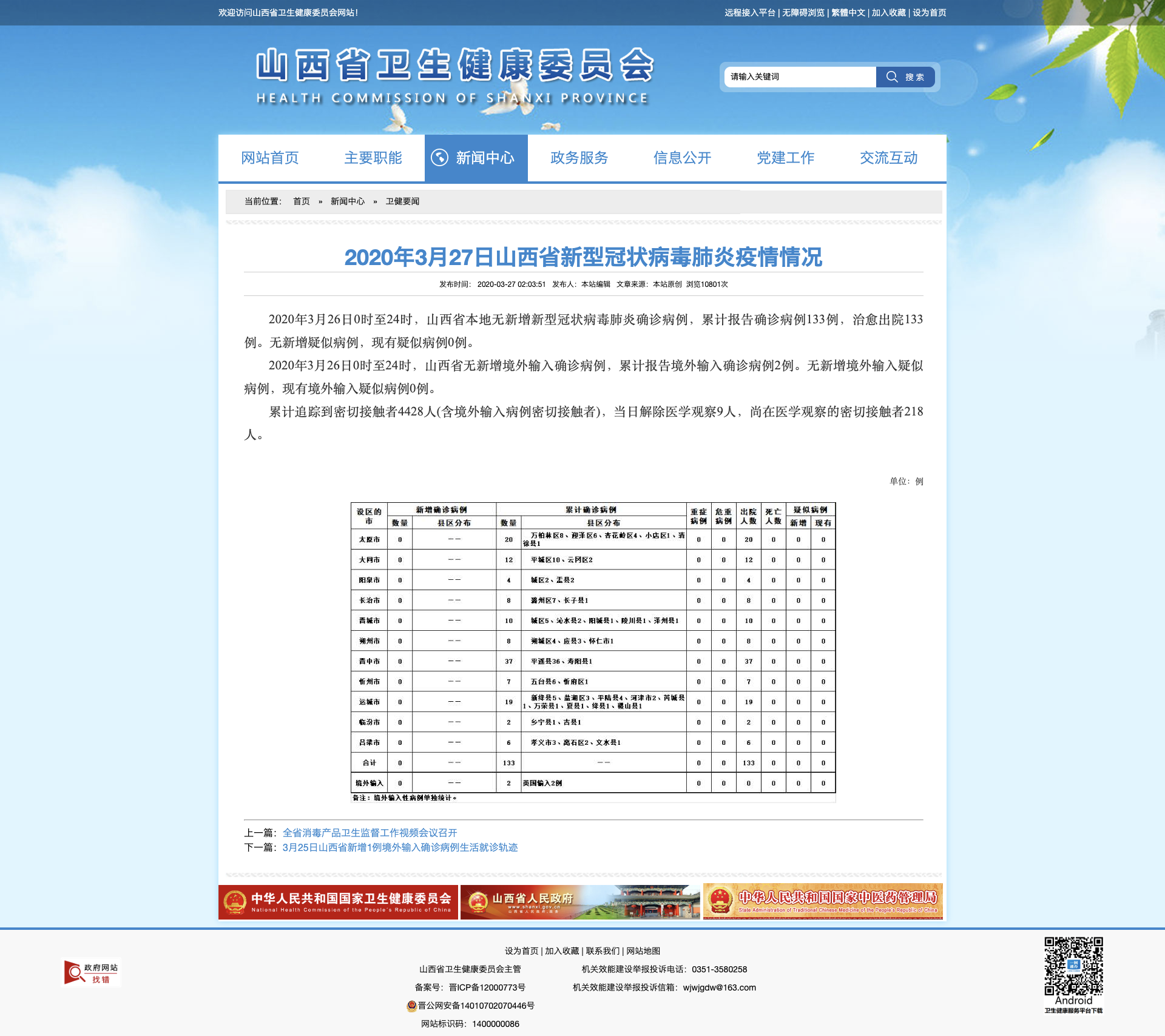The image size is (1165, 1036).
Task: Click 加入收藏 in top bar
Action: click(x=889, y=13)
